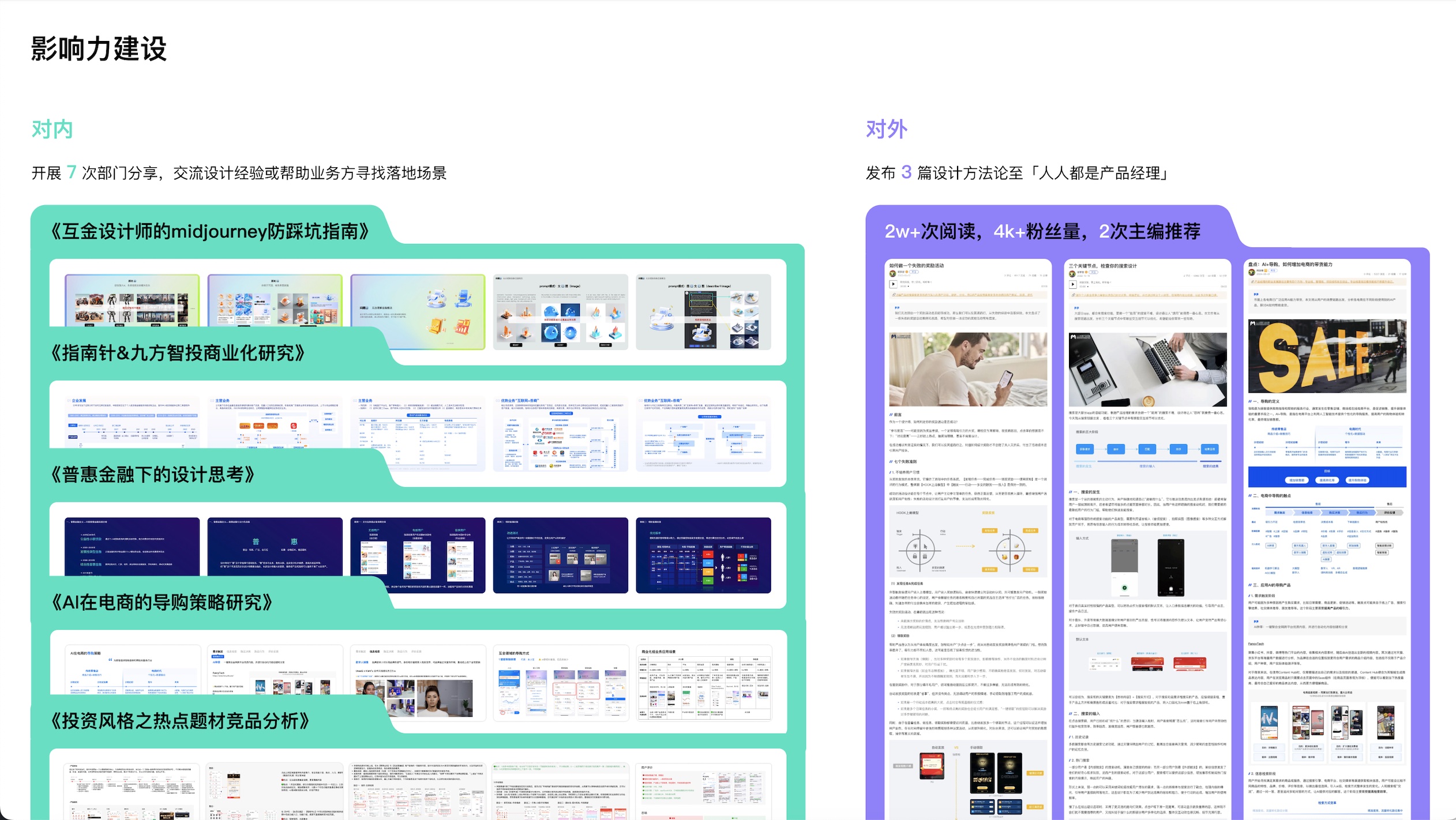Open the man holding phone cover image

[968, 369]
